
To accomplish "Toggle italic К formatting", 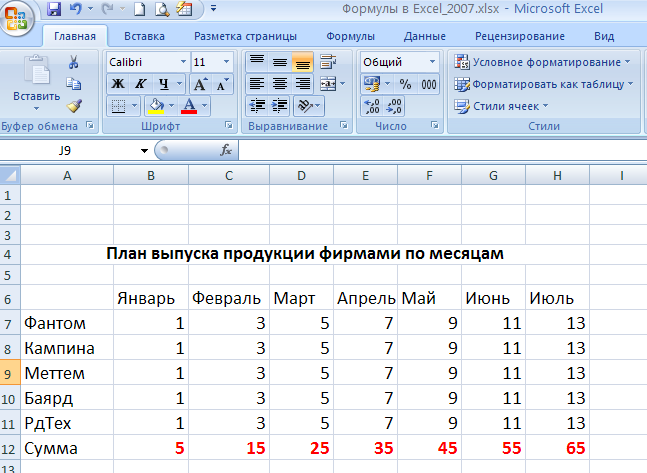I will [141, 84].
